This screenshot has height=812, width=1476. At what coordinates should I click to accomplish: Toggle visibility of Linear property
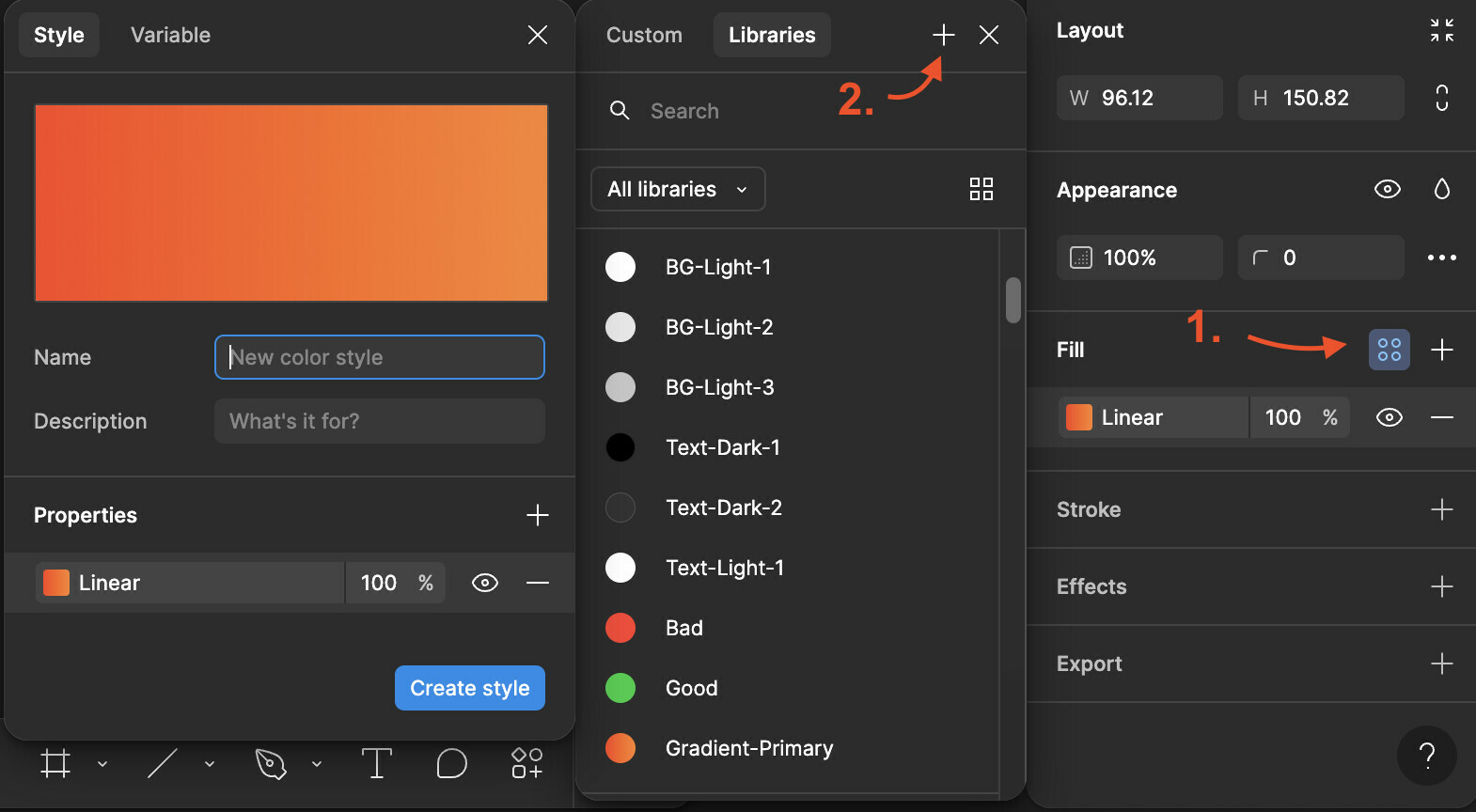pyautogui.click(x=485, y=583)
